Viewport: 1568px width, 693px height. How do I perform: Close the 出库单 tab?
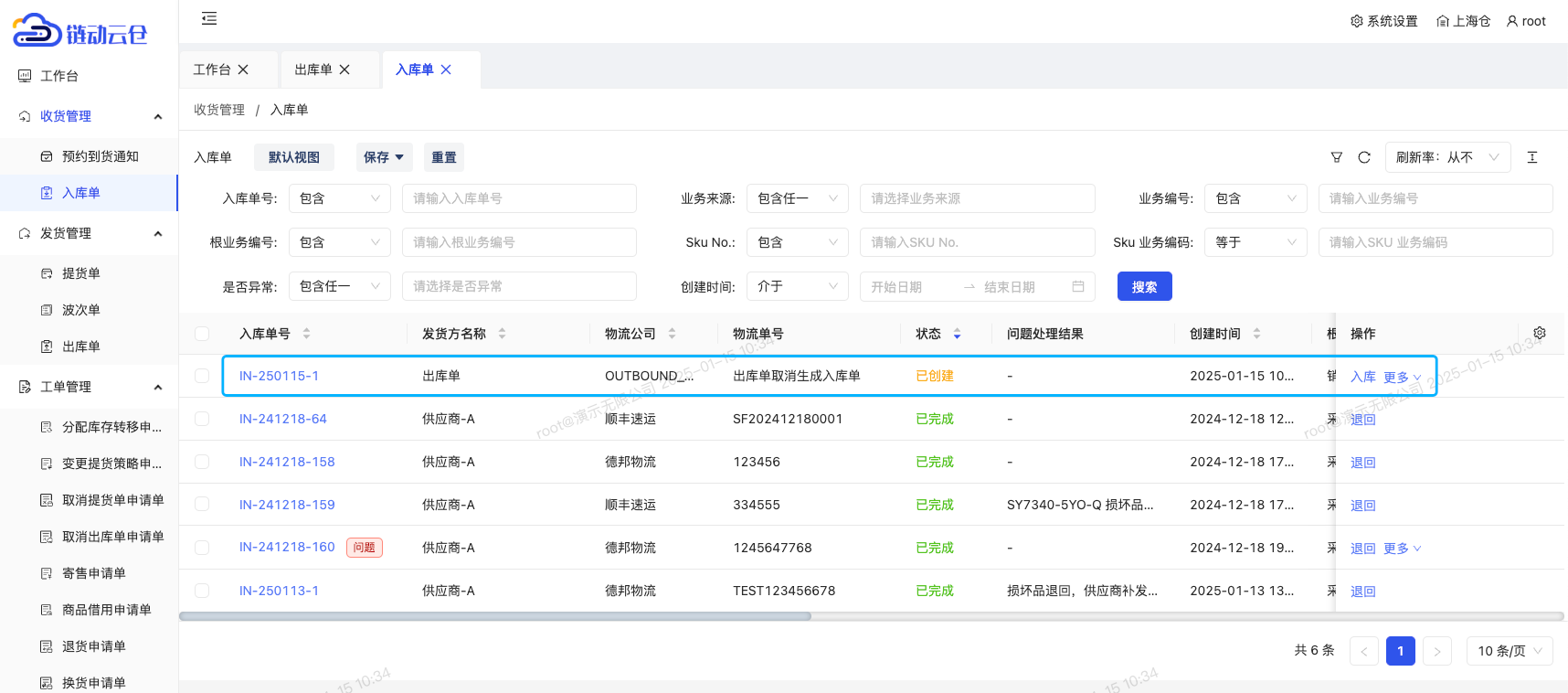(344, 69)
